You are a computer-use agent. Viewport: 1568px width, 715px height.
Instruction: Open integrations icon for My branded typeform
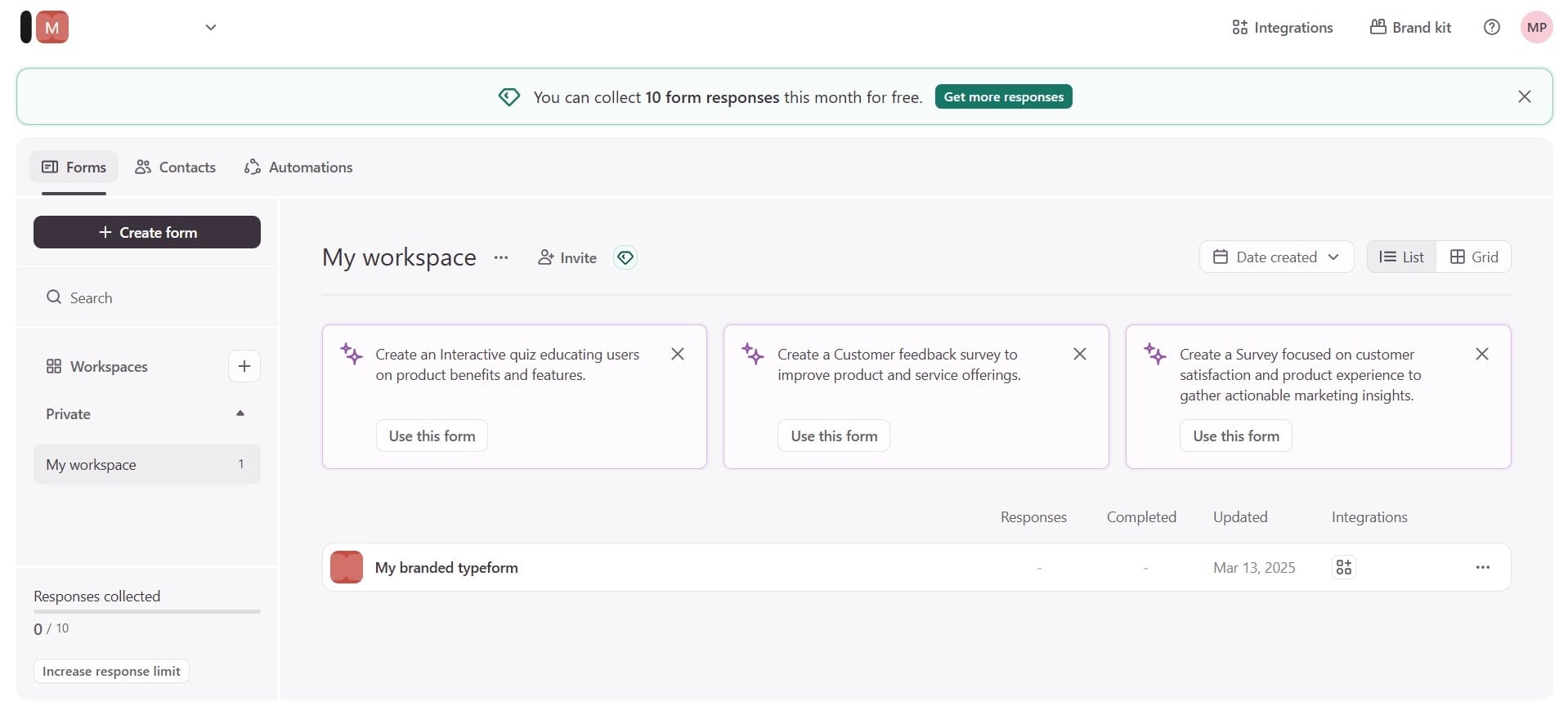(x=1343, y=567)
